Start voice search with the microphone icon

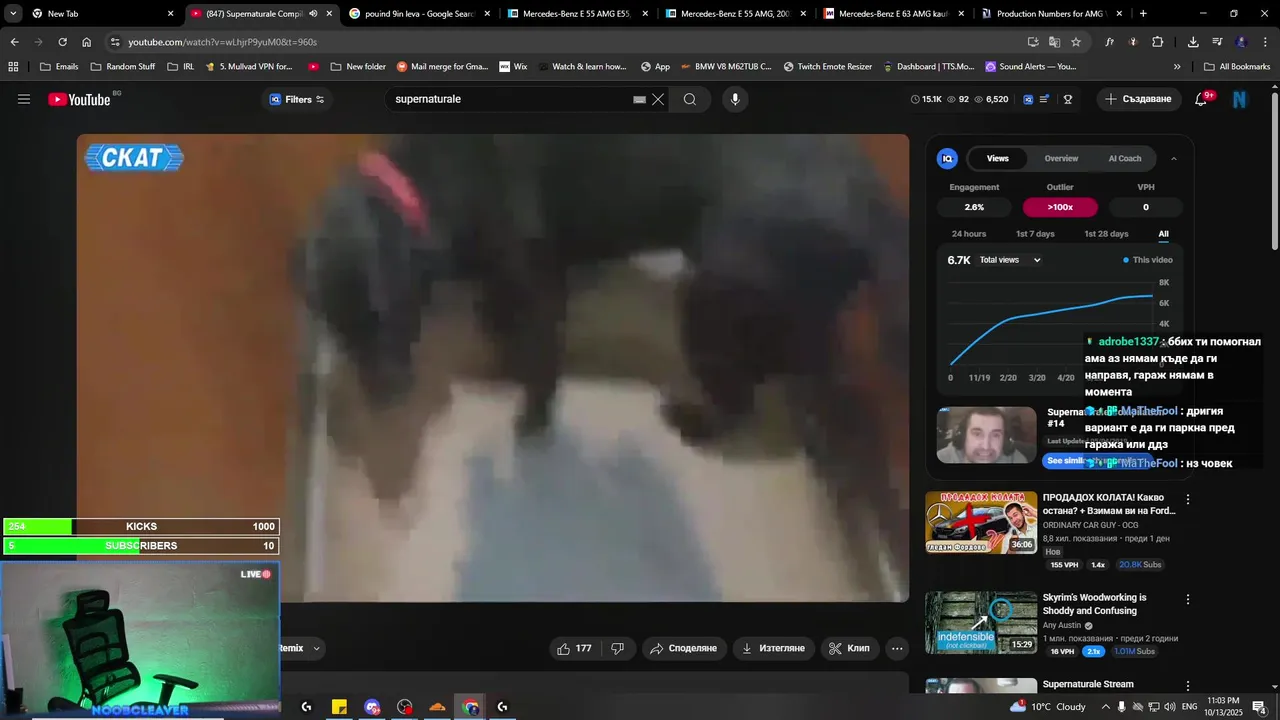[x=735, y=99]
